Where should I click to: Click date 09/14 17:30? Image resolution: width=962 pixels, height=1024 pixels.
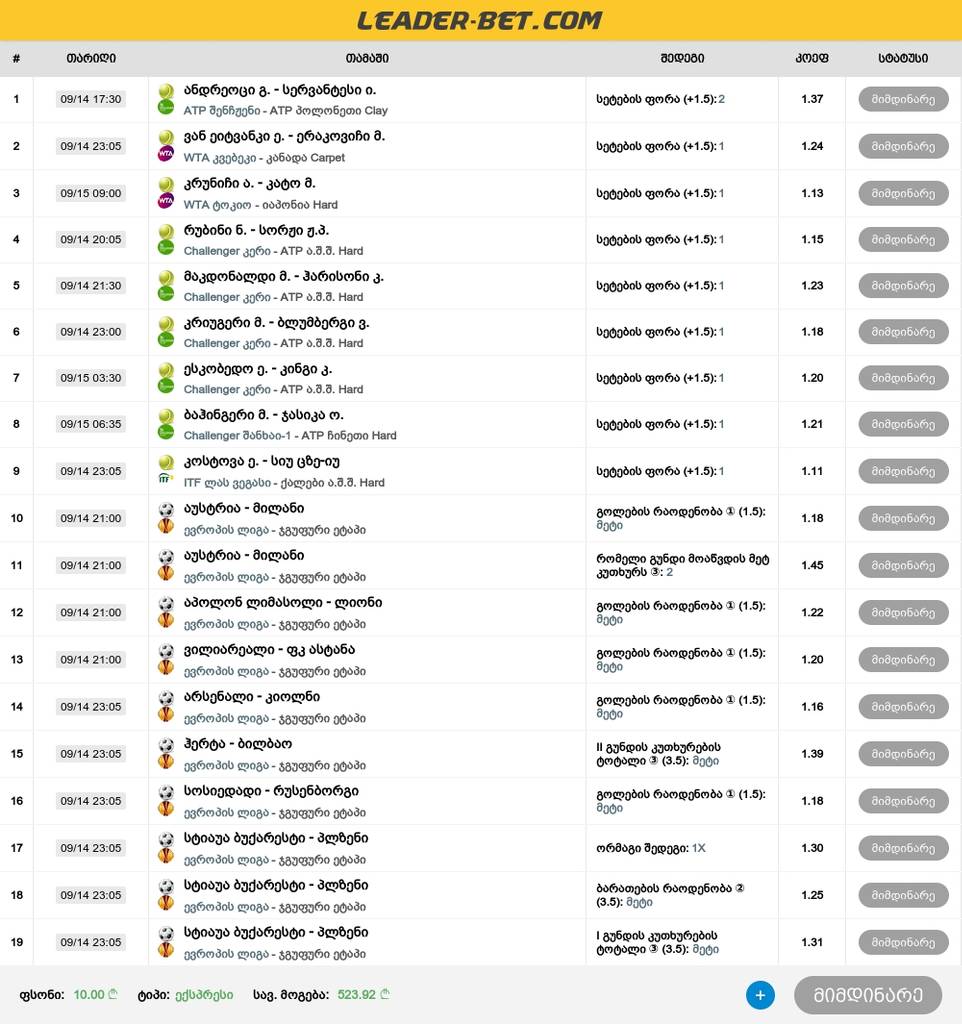91,99
